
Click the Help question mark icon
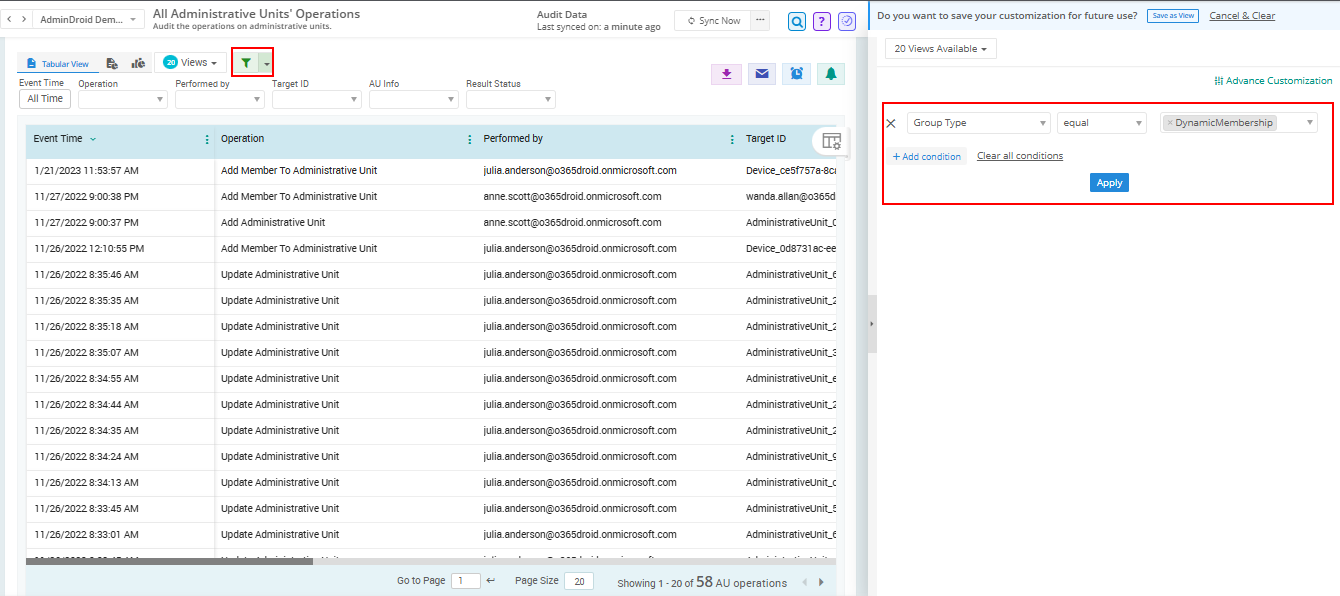click(821, 21)
